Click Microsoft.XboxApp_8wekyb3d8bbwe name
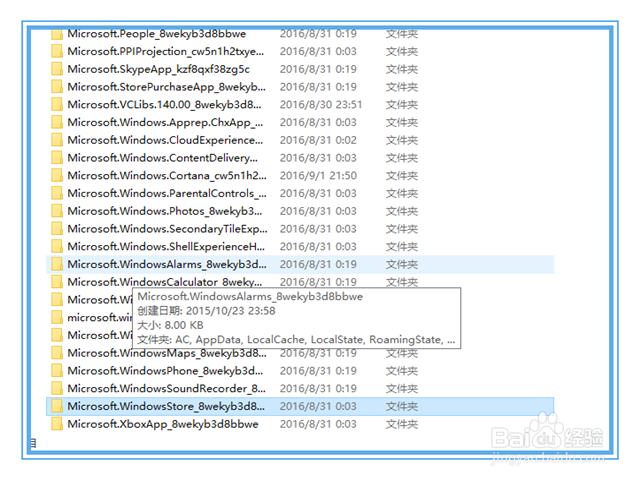 coord(163,424)
